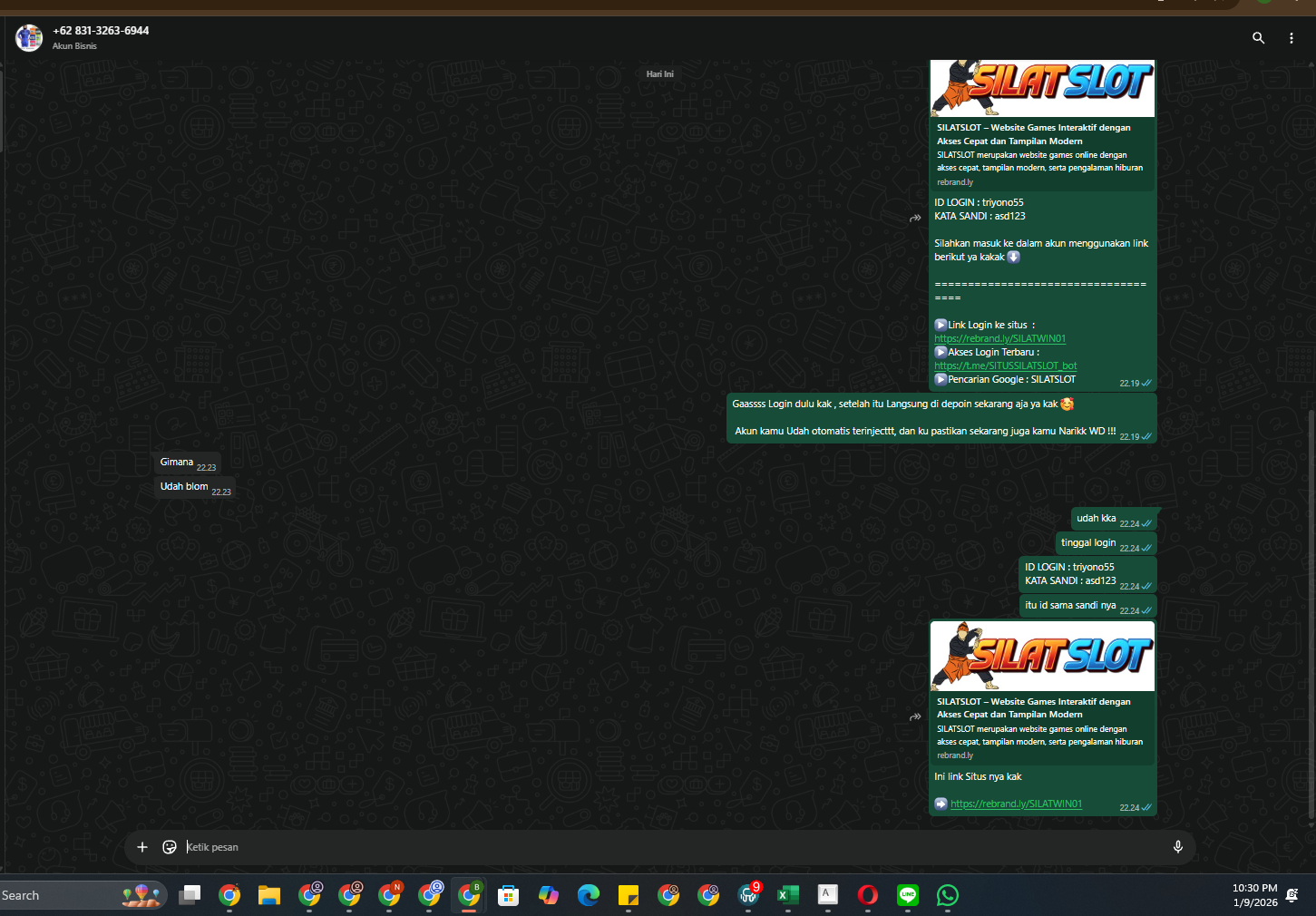The image size is (1316, 916).
Task: Open the t.me SITUSSILATSLOT_bot link
Action: tap(1005, 365)
